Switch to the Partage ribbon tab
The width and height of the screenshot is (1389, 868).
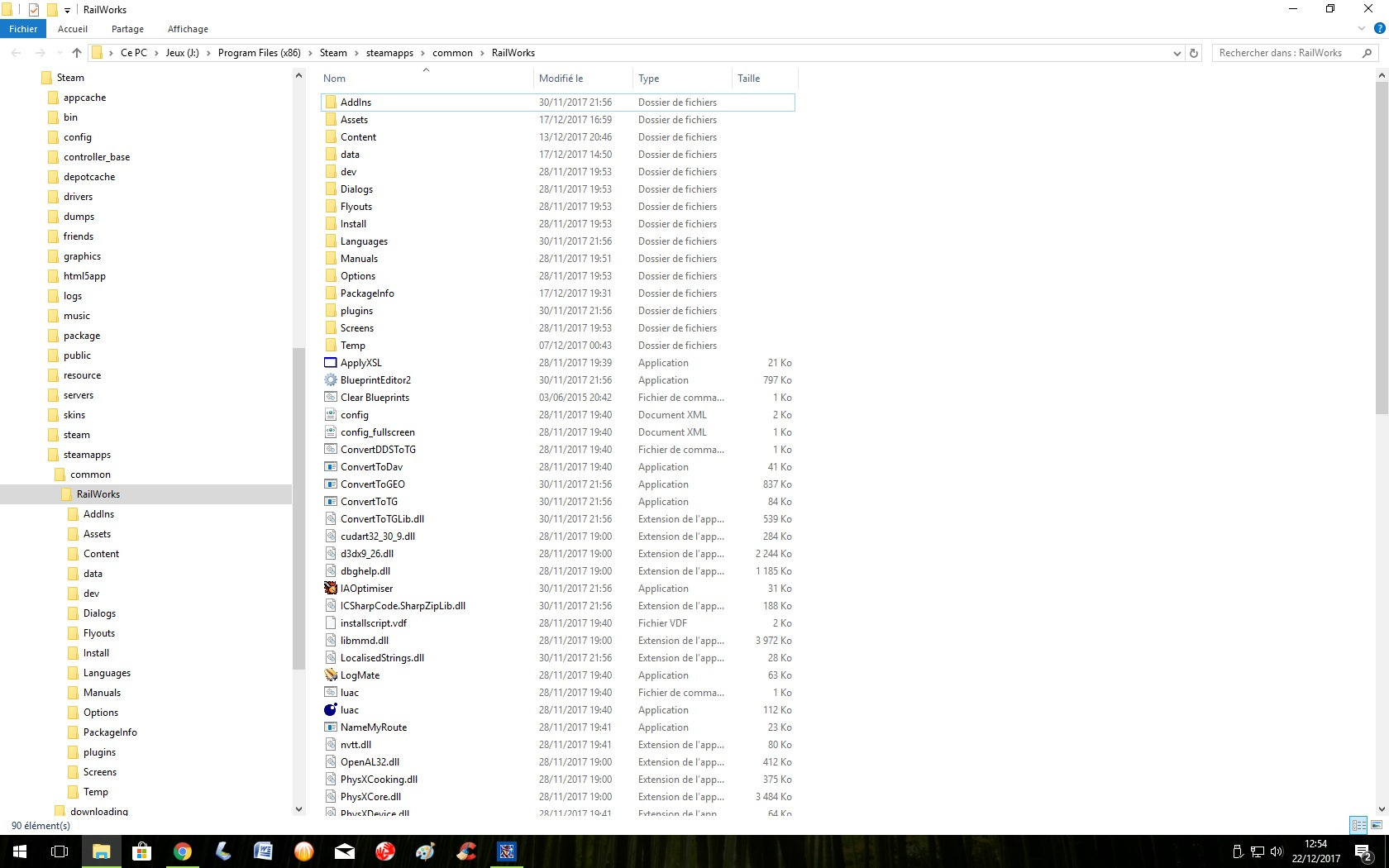(x=127, y=29)
